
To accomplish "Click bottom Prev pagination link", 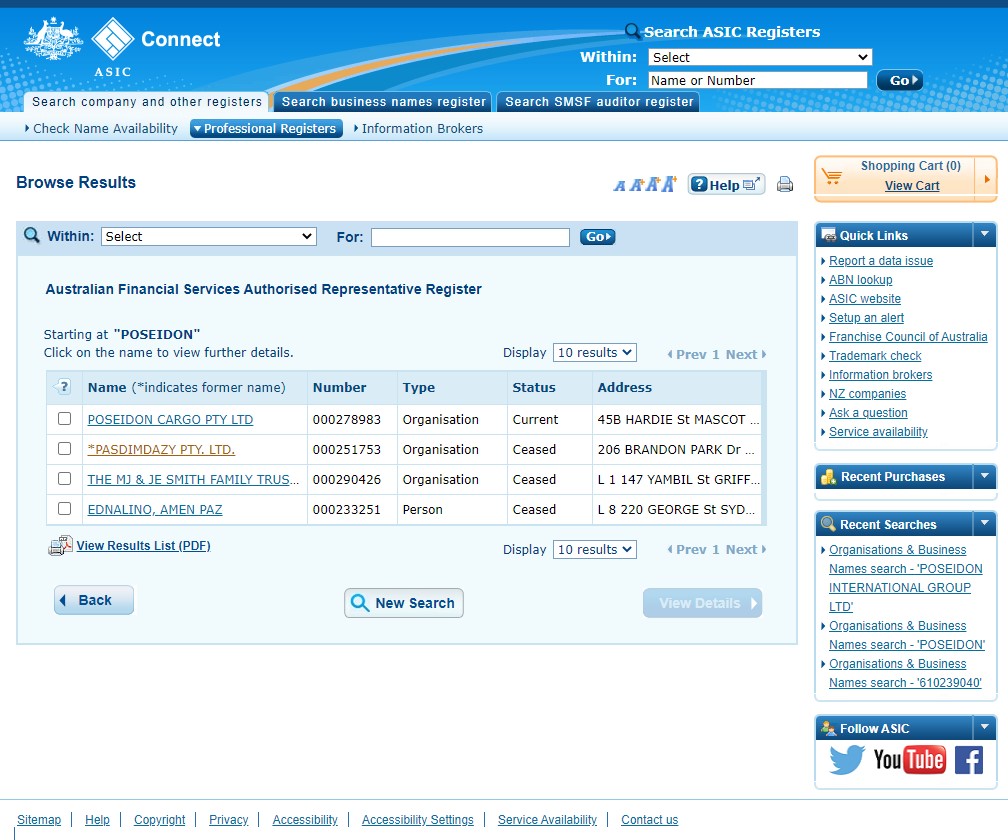I will click(687, 550).
